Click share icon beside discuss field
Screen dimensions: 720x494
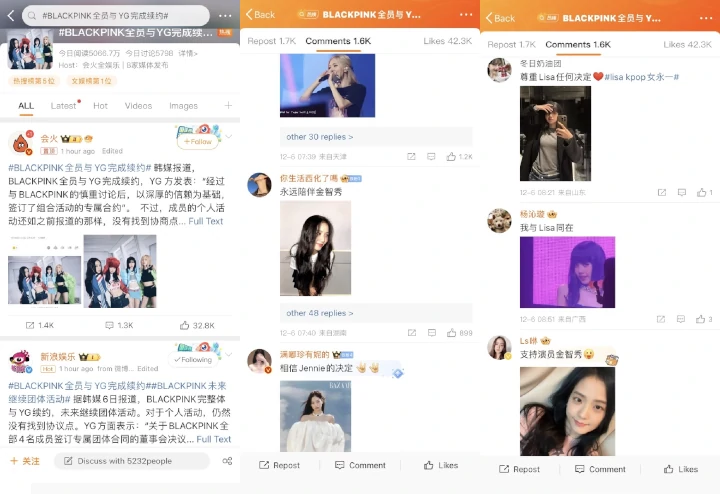click(x=227, y=461)
